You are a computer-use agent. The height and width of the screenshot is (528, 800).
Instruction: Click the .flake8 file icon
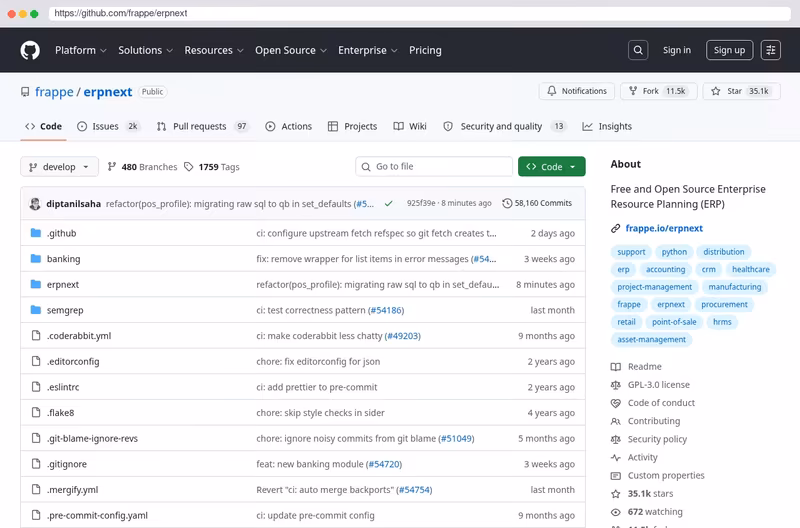(36, 412)
